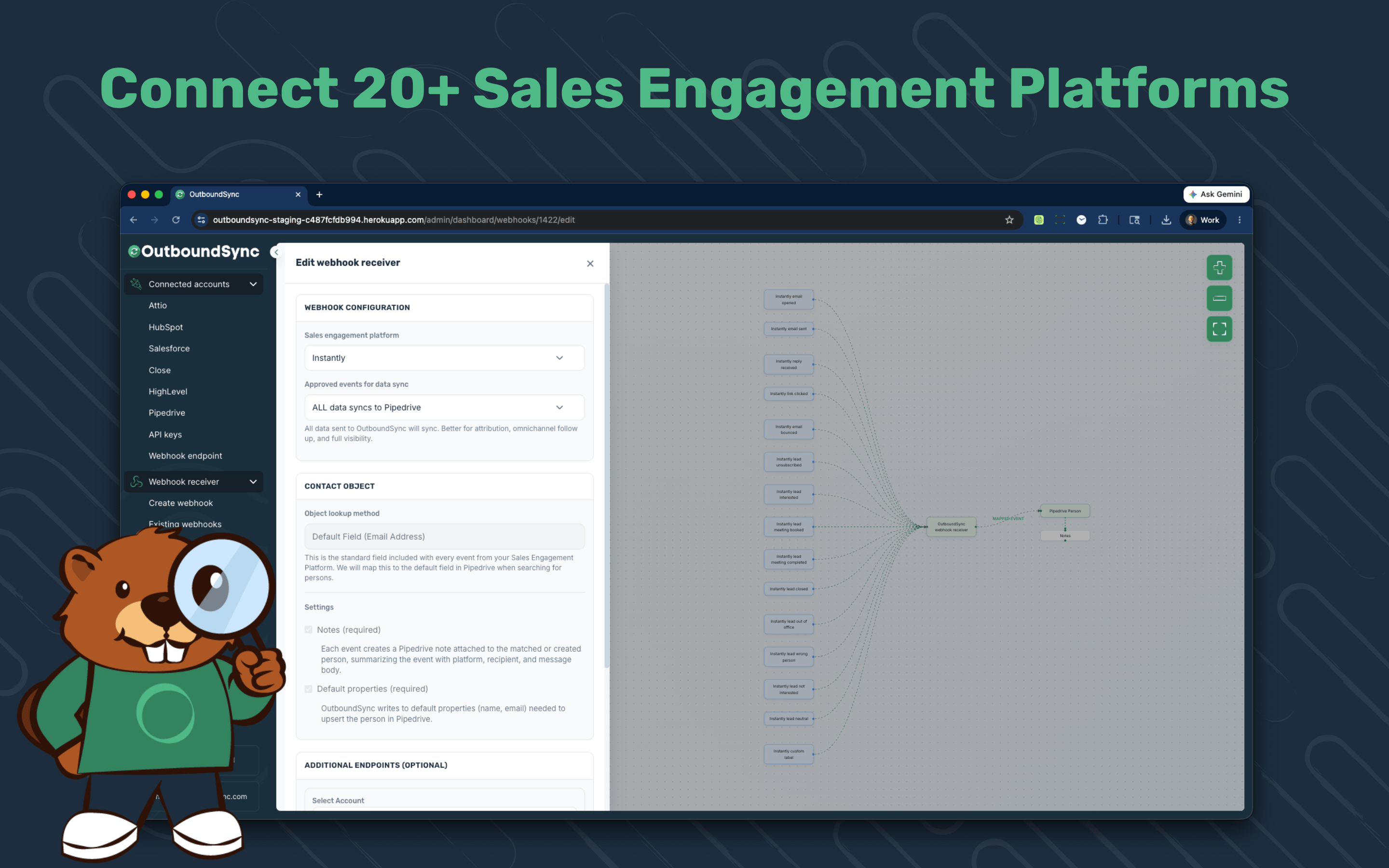1389x868 pixels.
Task: Select the Instantly lead interested node
Action: 789,494
